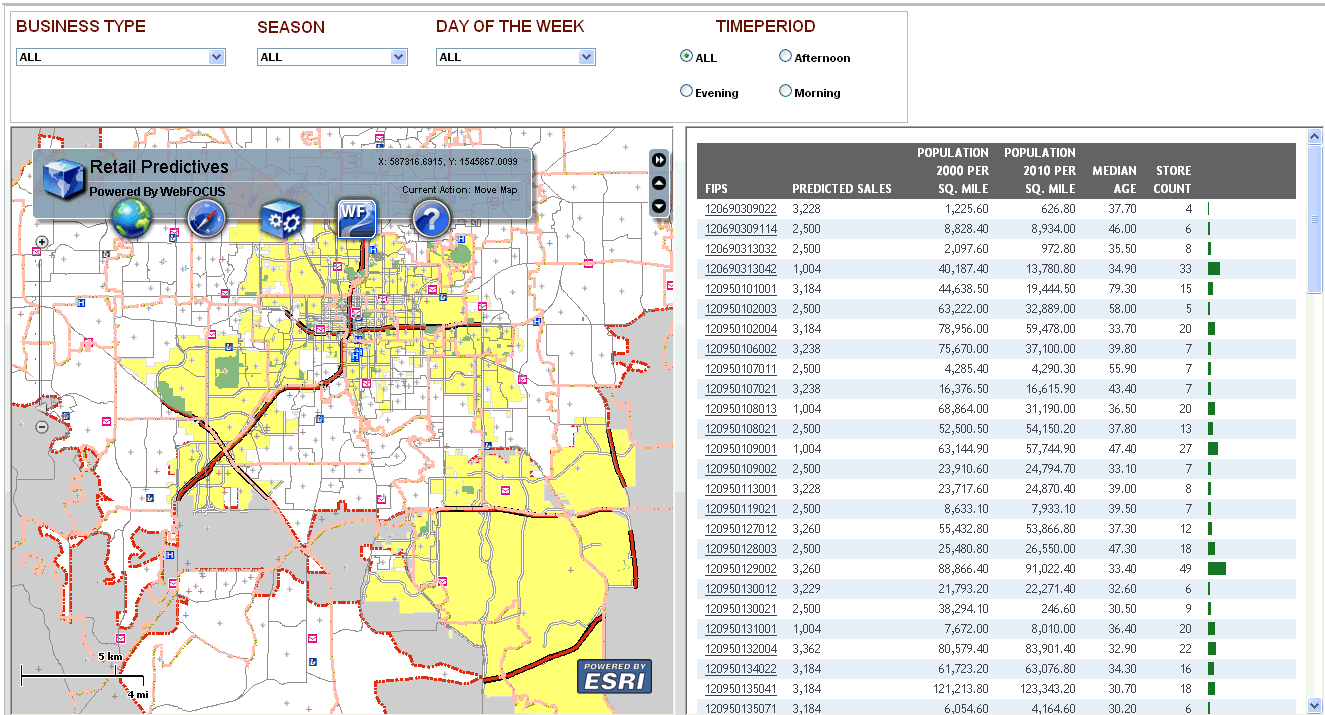Click the median age value 58.00

[x=1120, y=309]
